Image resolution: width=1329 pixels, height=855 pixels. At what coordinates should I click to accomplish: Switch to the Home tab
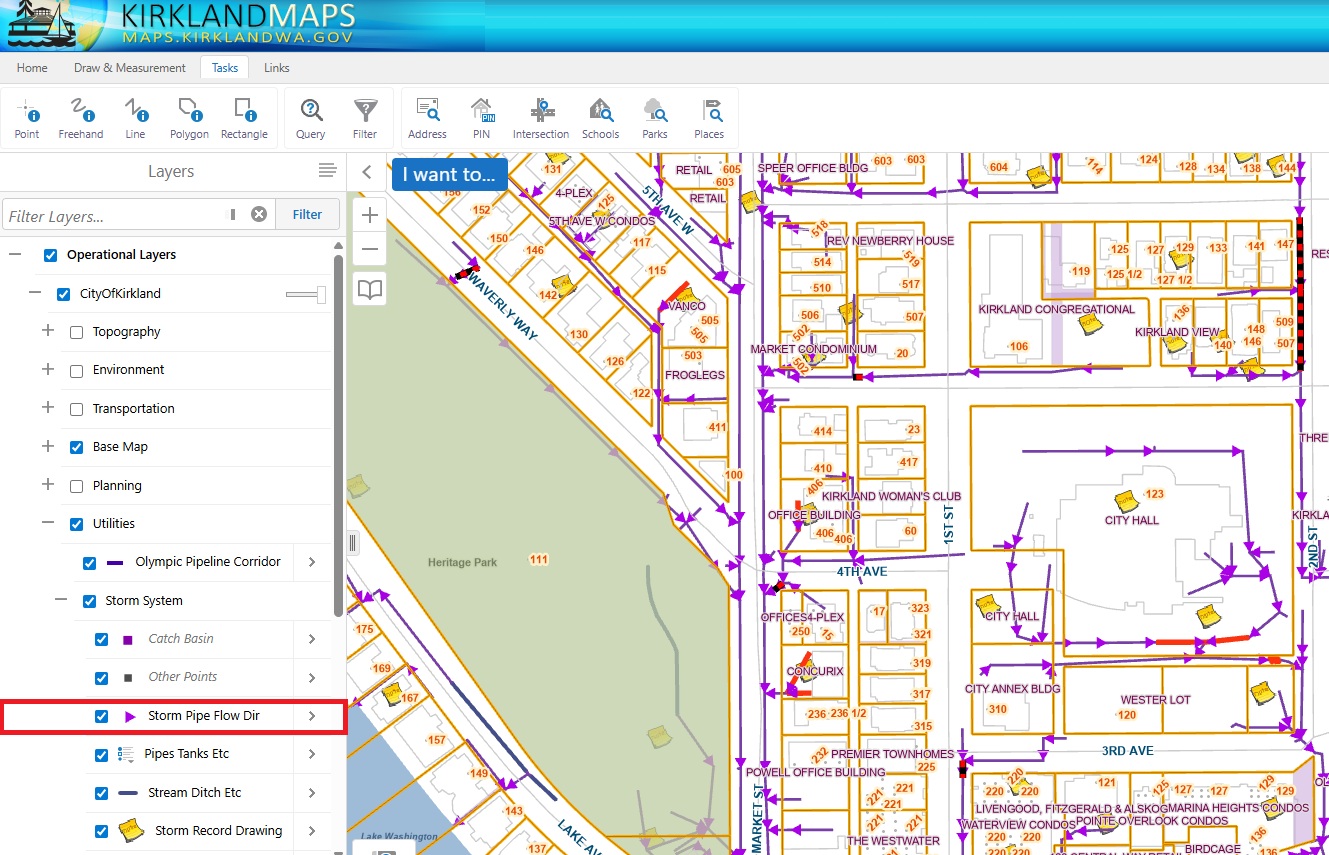point(32,68)
